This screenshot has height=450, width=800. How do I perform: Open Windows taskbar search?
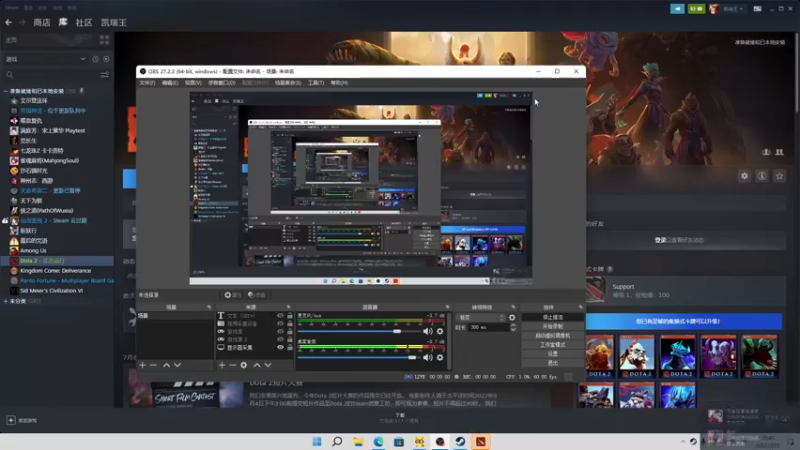point(337,441)
